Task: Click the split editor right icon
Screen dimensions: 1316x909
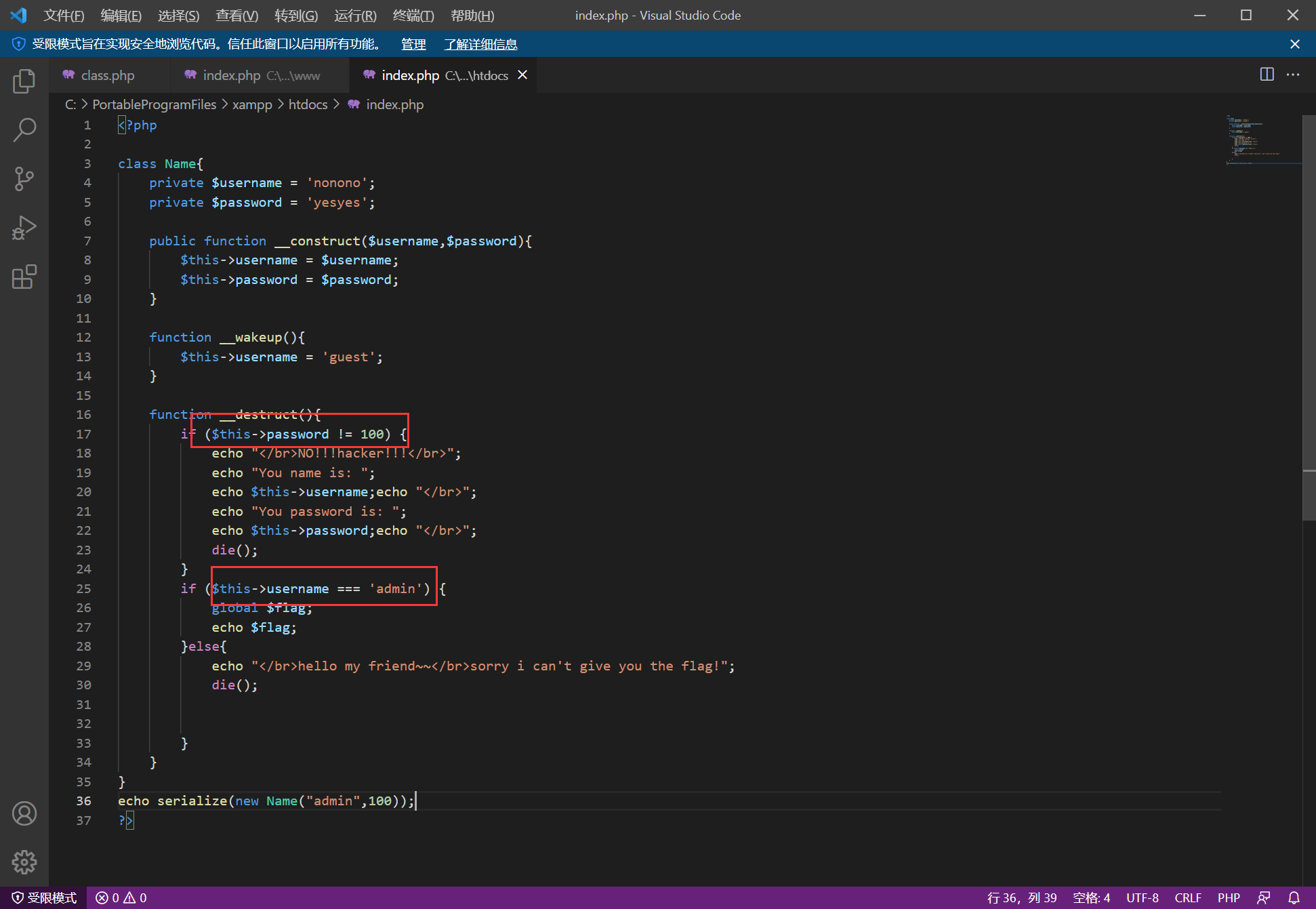Action: [x=1267, y=75]
